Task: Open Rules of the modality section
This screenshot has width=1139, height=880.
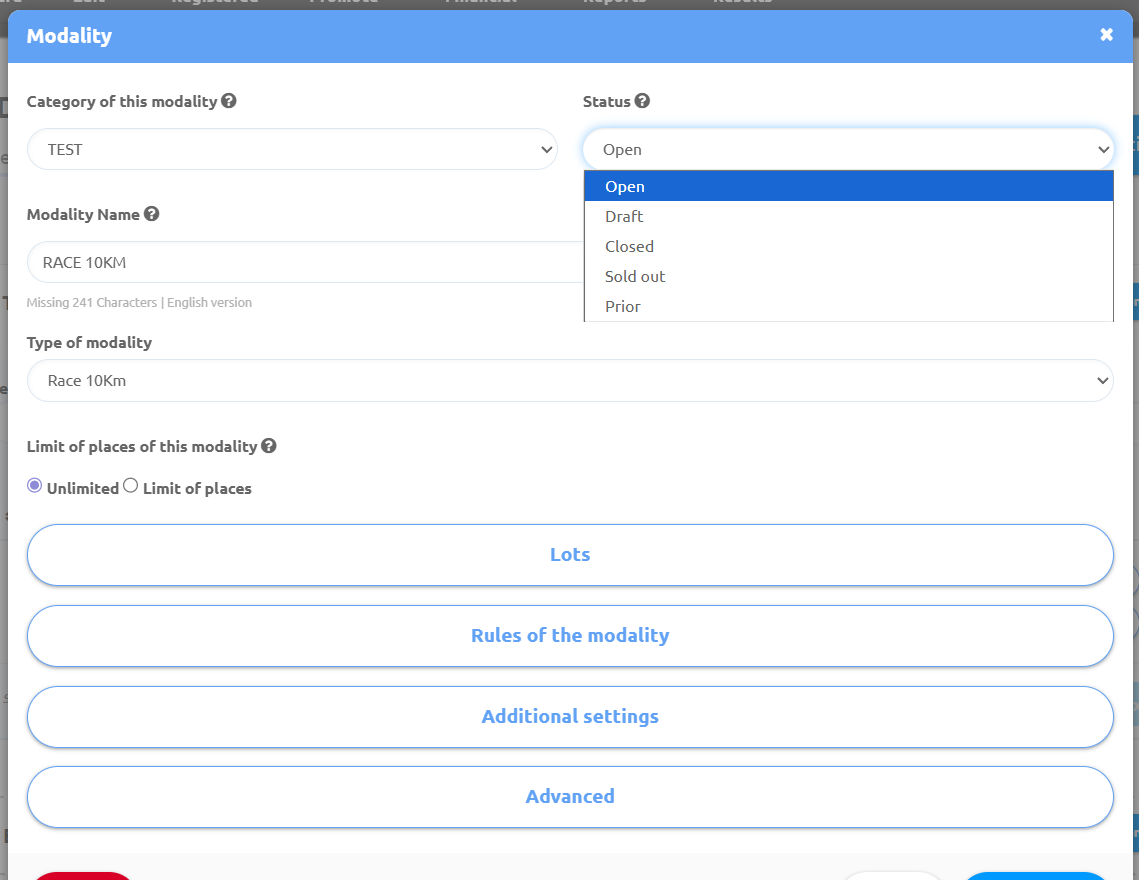Action: tap(569, 636)
